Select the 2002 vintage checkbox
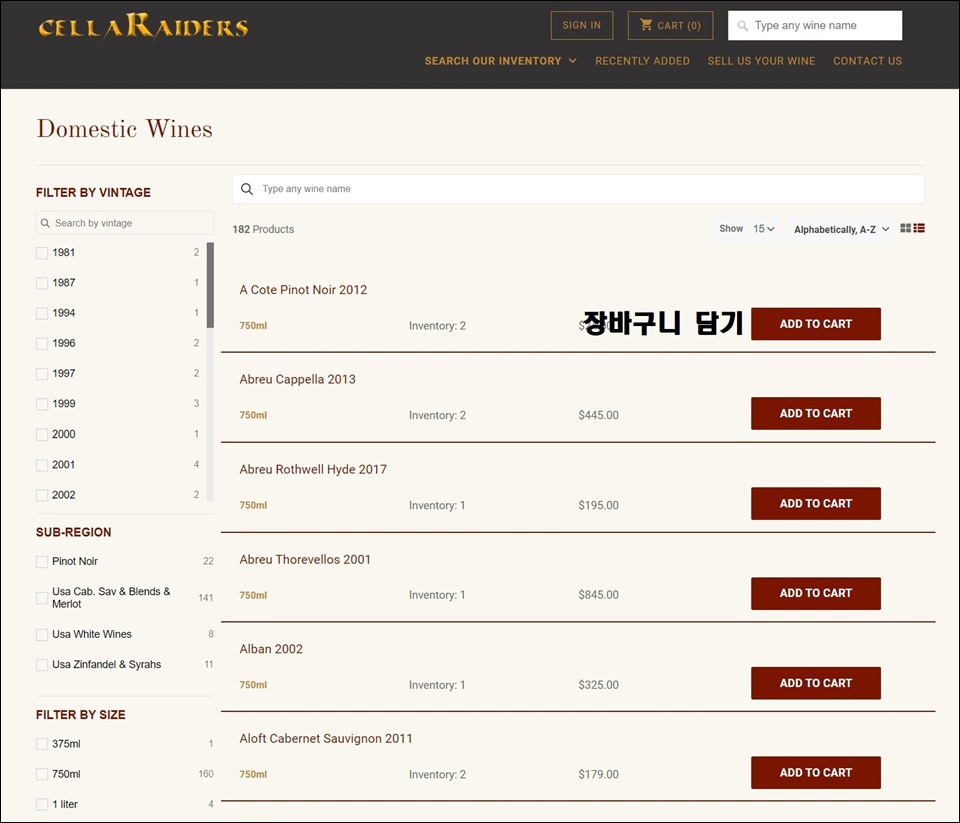The height and width of the screenshot is (823, 960). [x=42, y=495]
